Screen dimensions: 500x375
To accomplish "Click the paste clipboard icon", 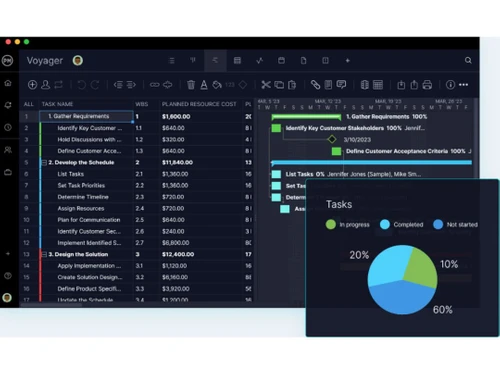I will click(x=292, y=85).
